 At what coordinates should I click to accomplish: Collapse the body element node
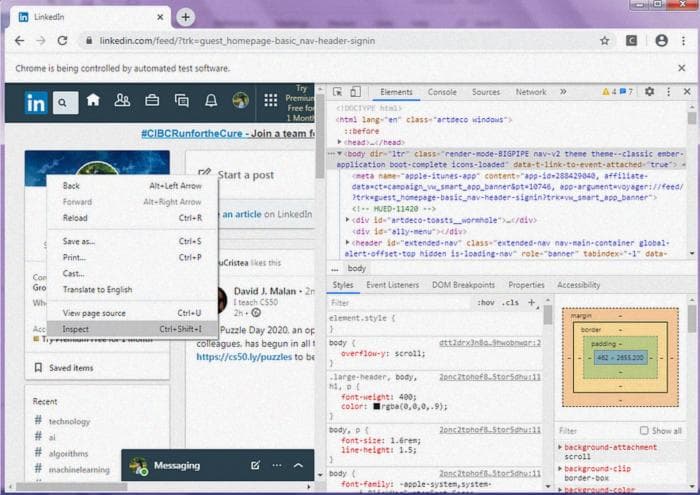340,154
